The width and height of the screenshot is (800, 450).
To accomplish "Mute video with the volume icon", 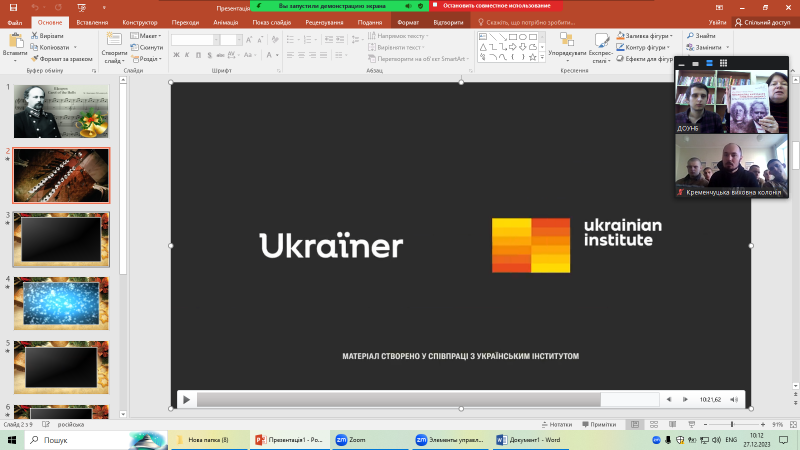I will (x=734, y=399).
